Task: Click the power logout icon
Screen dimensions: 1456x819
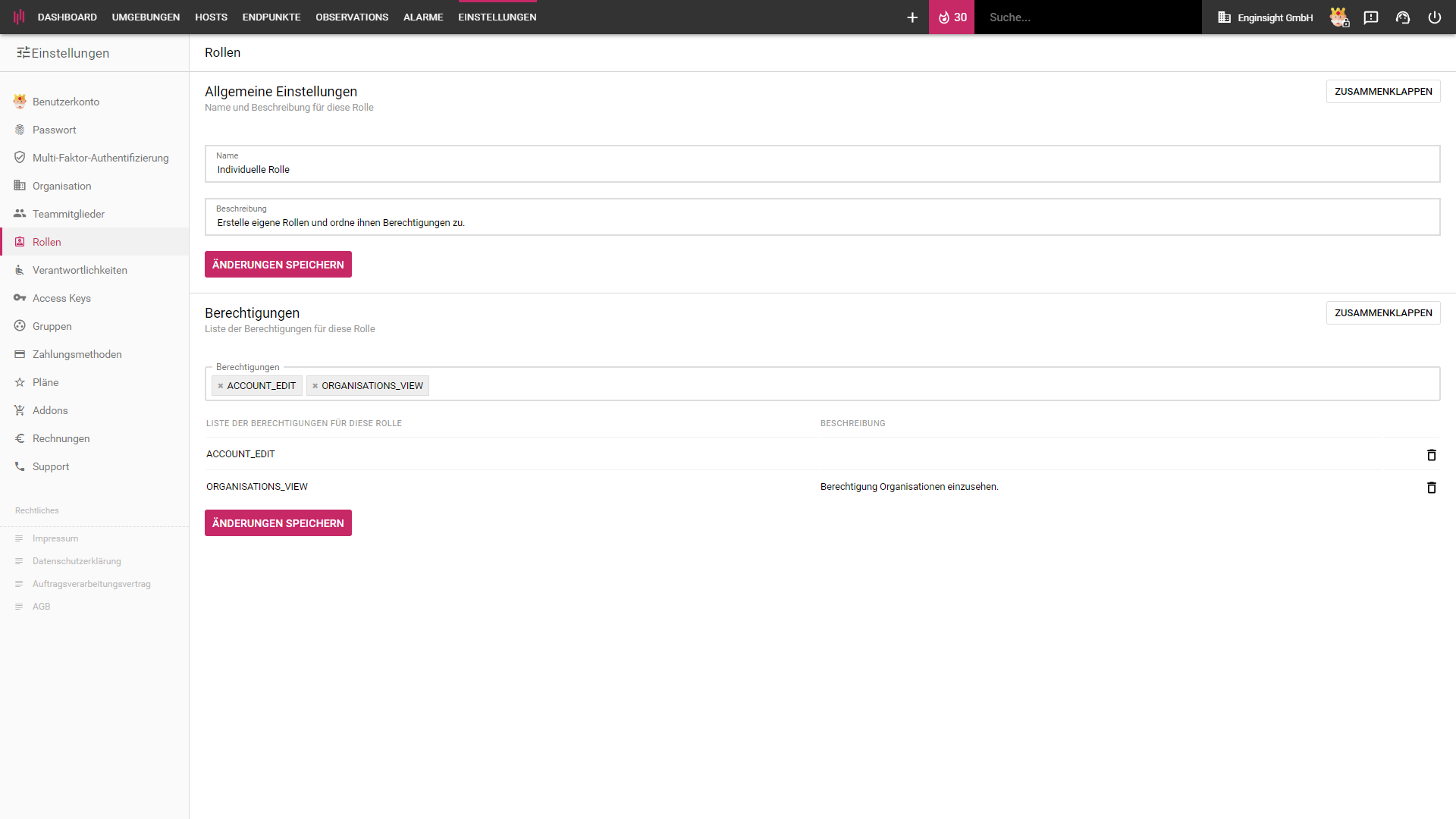Action: pos(1434,17)
